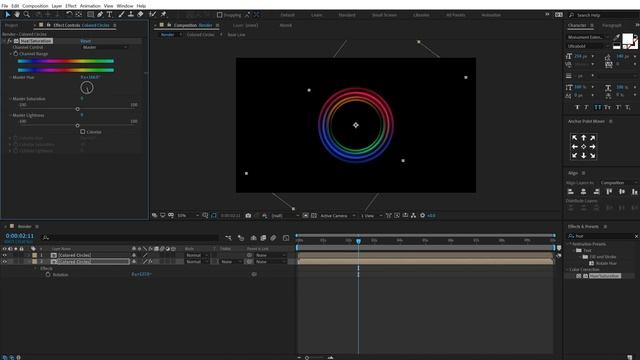Select the Rotation tool in toolbar
This screenshot has height=360, width=640.
69,15
